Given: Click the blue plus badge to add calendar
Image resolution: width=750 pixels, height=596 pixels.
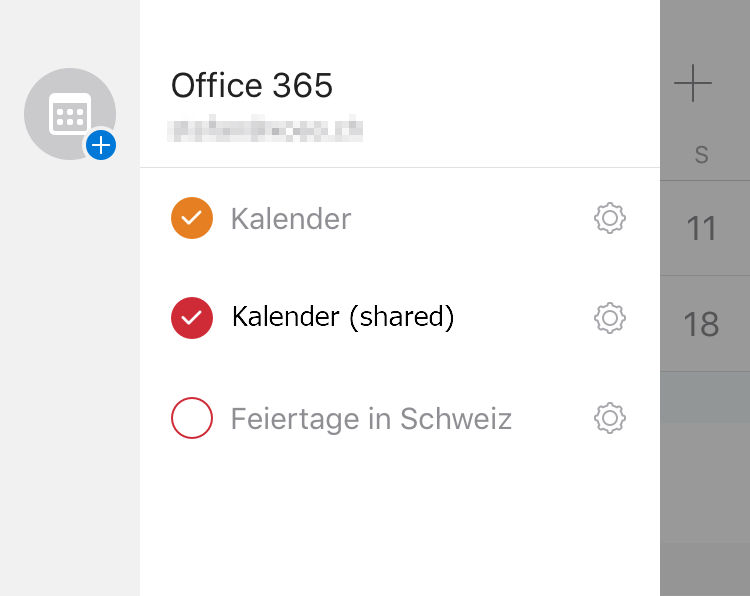Looking at the screenshot, I should click(x=100, y=145).
